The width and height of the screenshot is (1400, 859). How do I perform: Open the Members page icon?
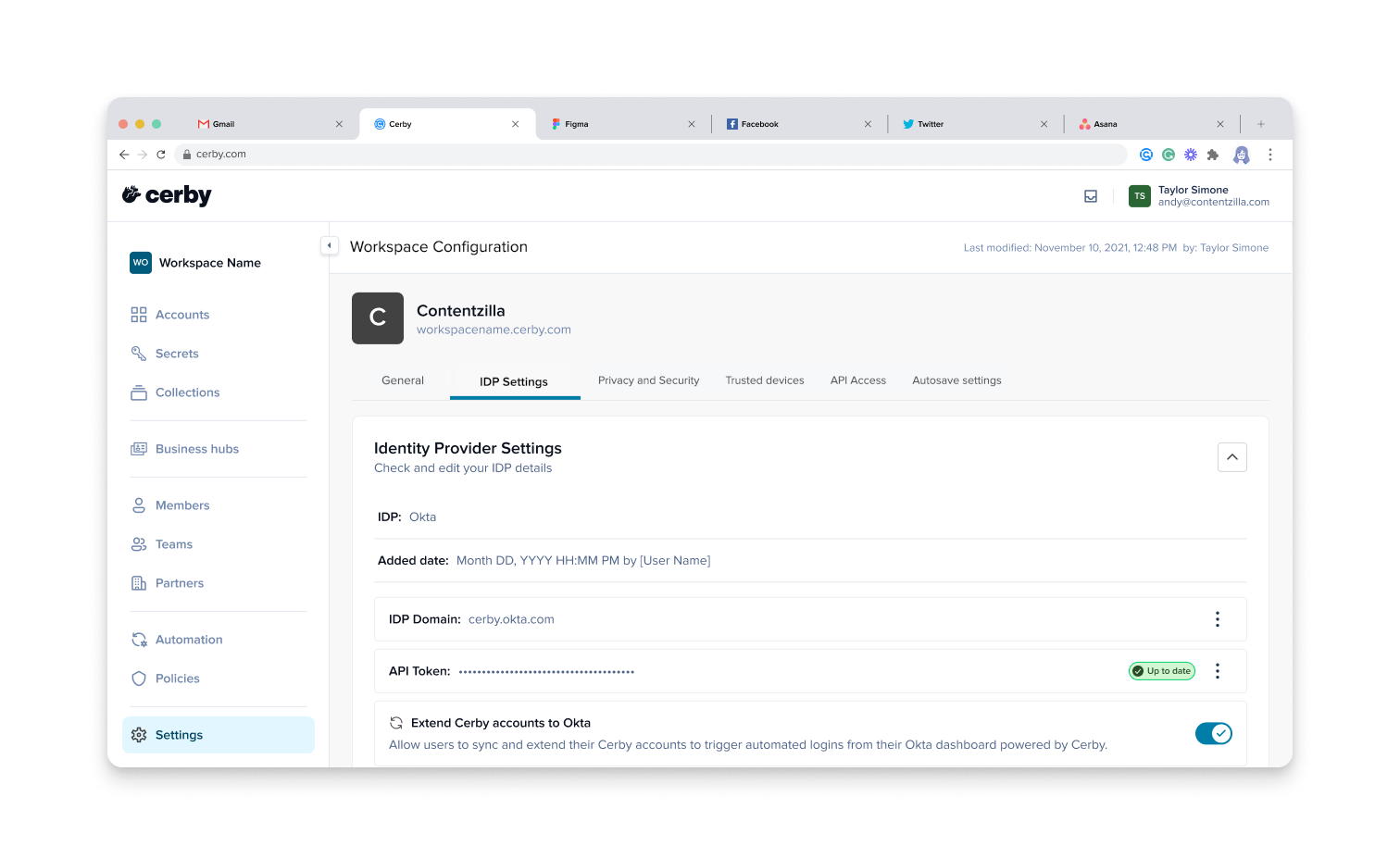tap(139, 505)
